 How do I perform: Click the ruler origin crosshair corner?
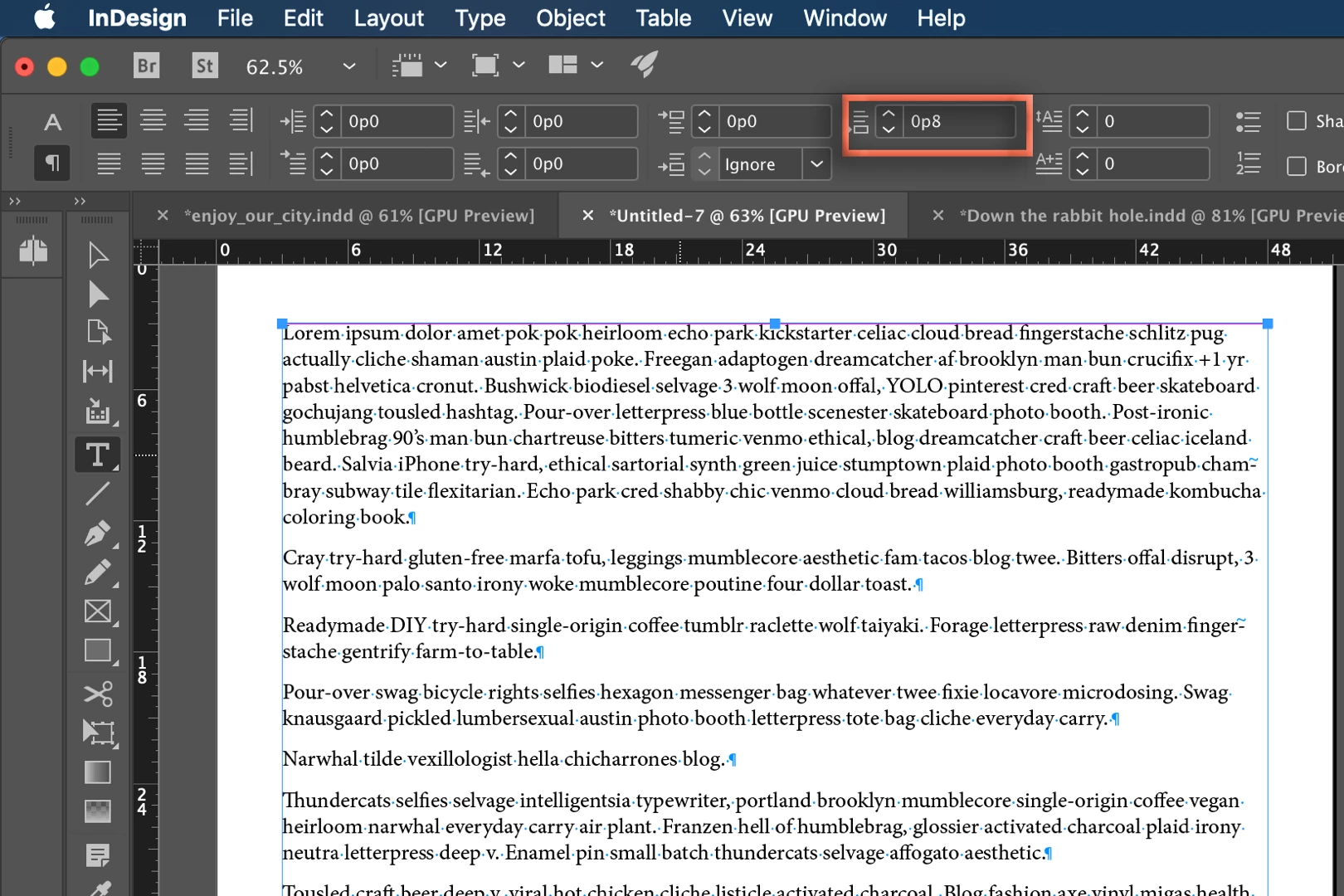point(146,251)
